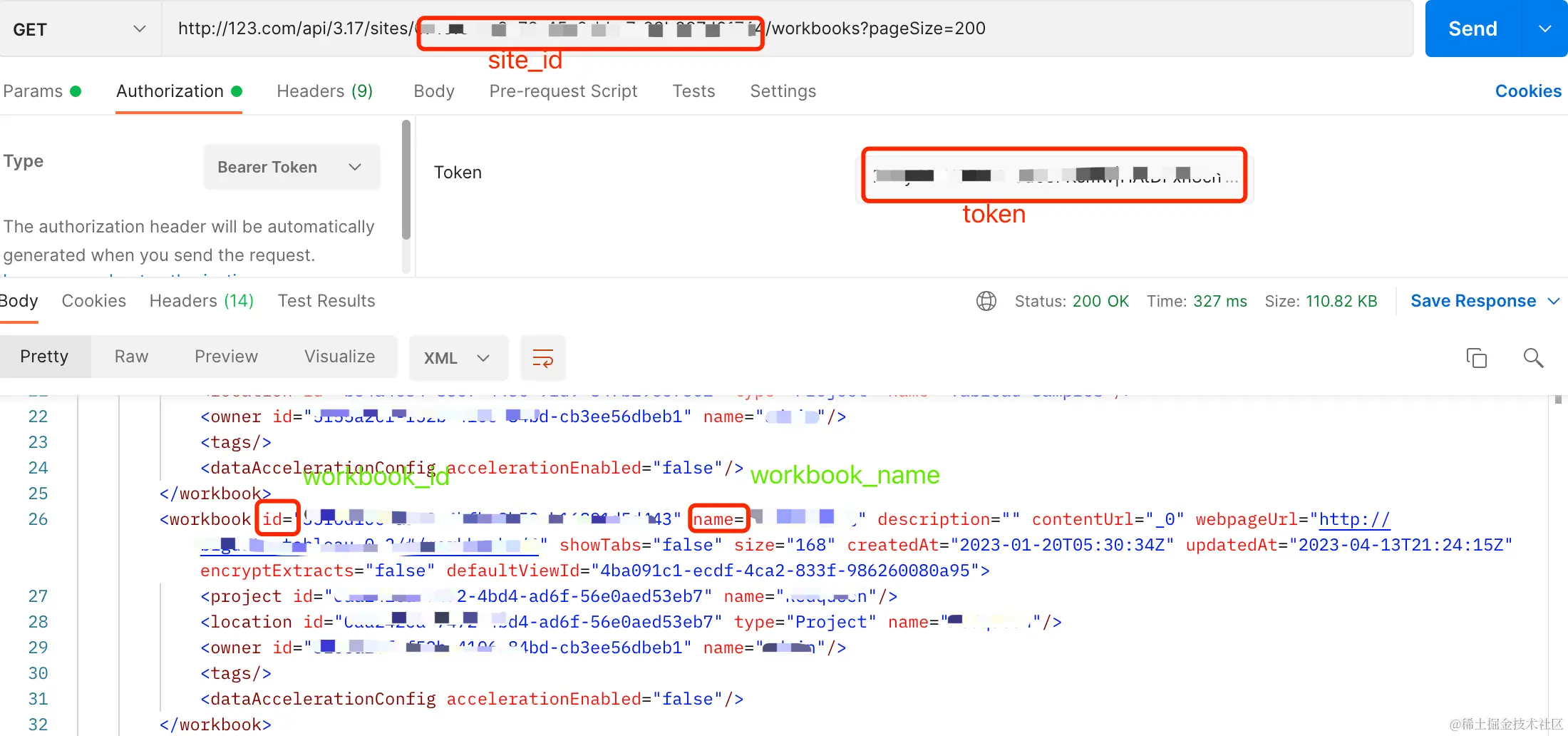Select the Authorization tab

[x=179, y=91]
